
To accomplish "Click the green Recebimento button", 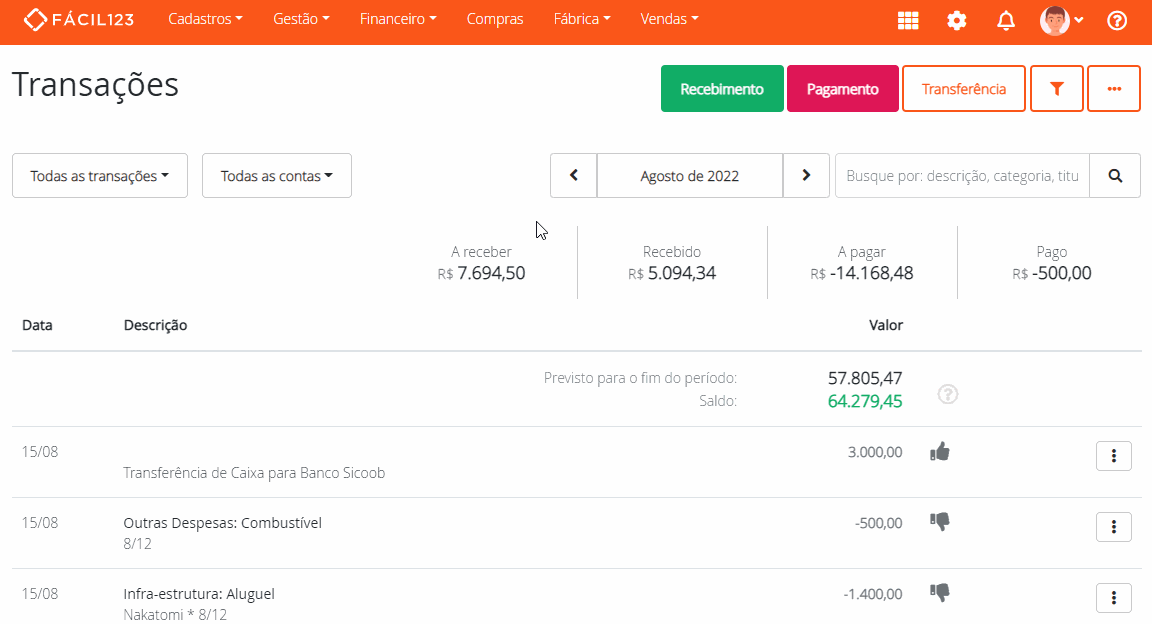I will (722, 89).
